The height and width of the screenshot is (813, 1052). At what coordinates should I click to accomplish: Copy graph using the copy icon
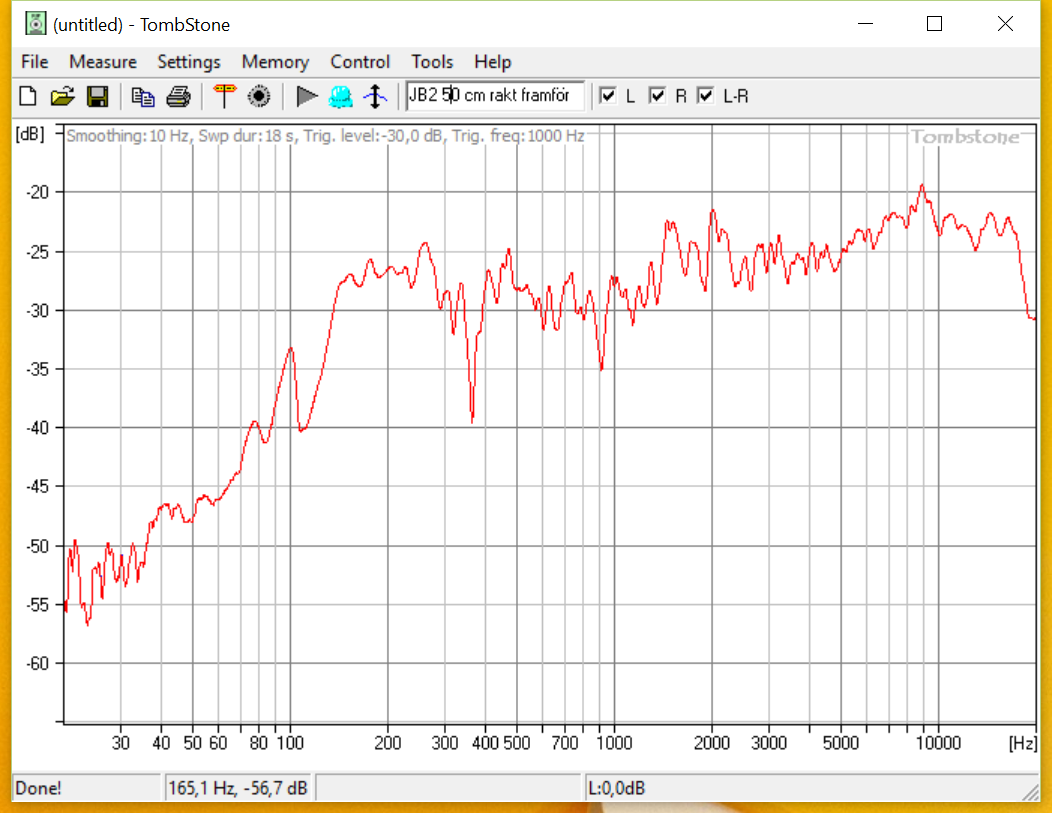tap(142, 97)
